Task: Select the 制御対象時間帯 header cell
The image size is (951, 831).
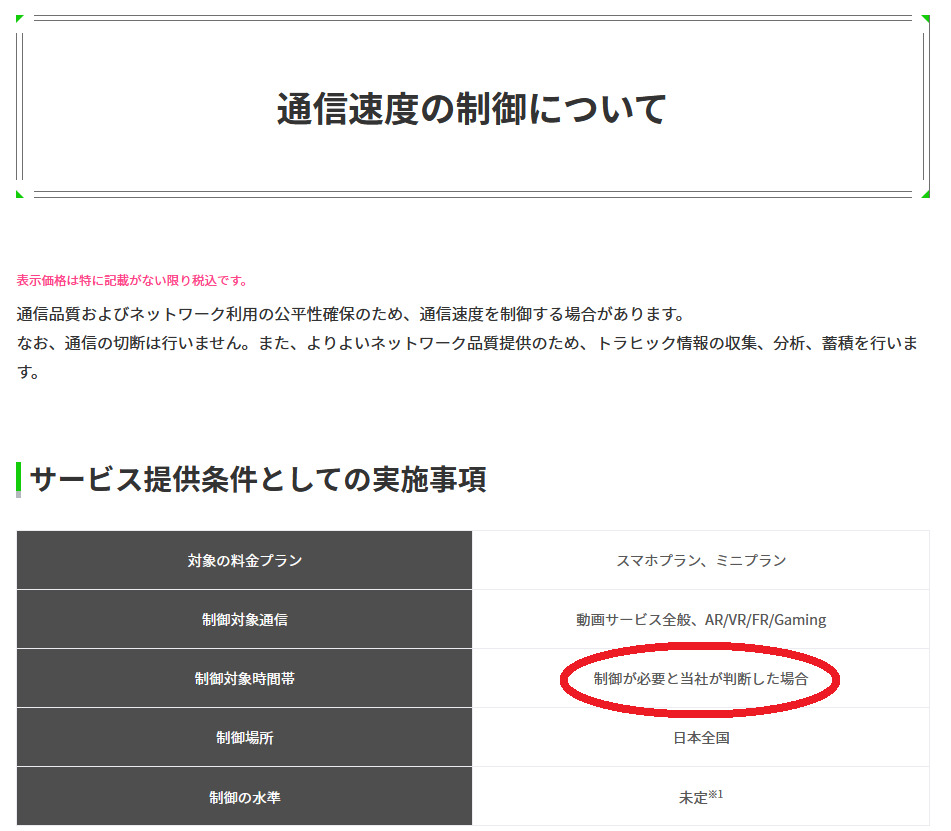Action: pos(244,678)
